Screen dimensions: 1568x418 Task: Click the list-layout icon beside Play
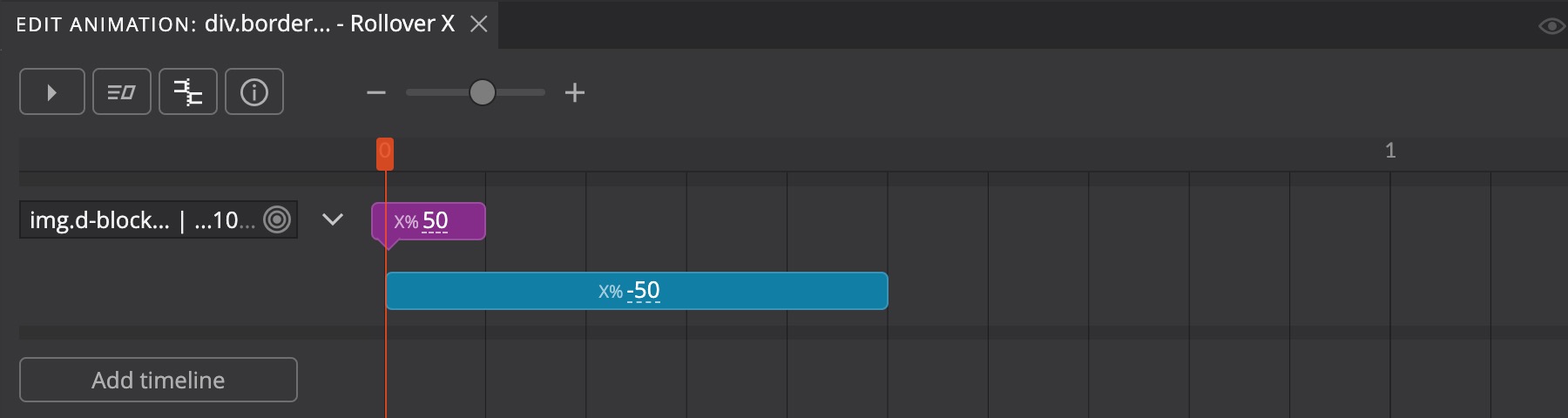pos(122,91)
